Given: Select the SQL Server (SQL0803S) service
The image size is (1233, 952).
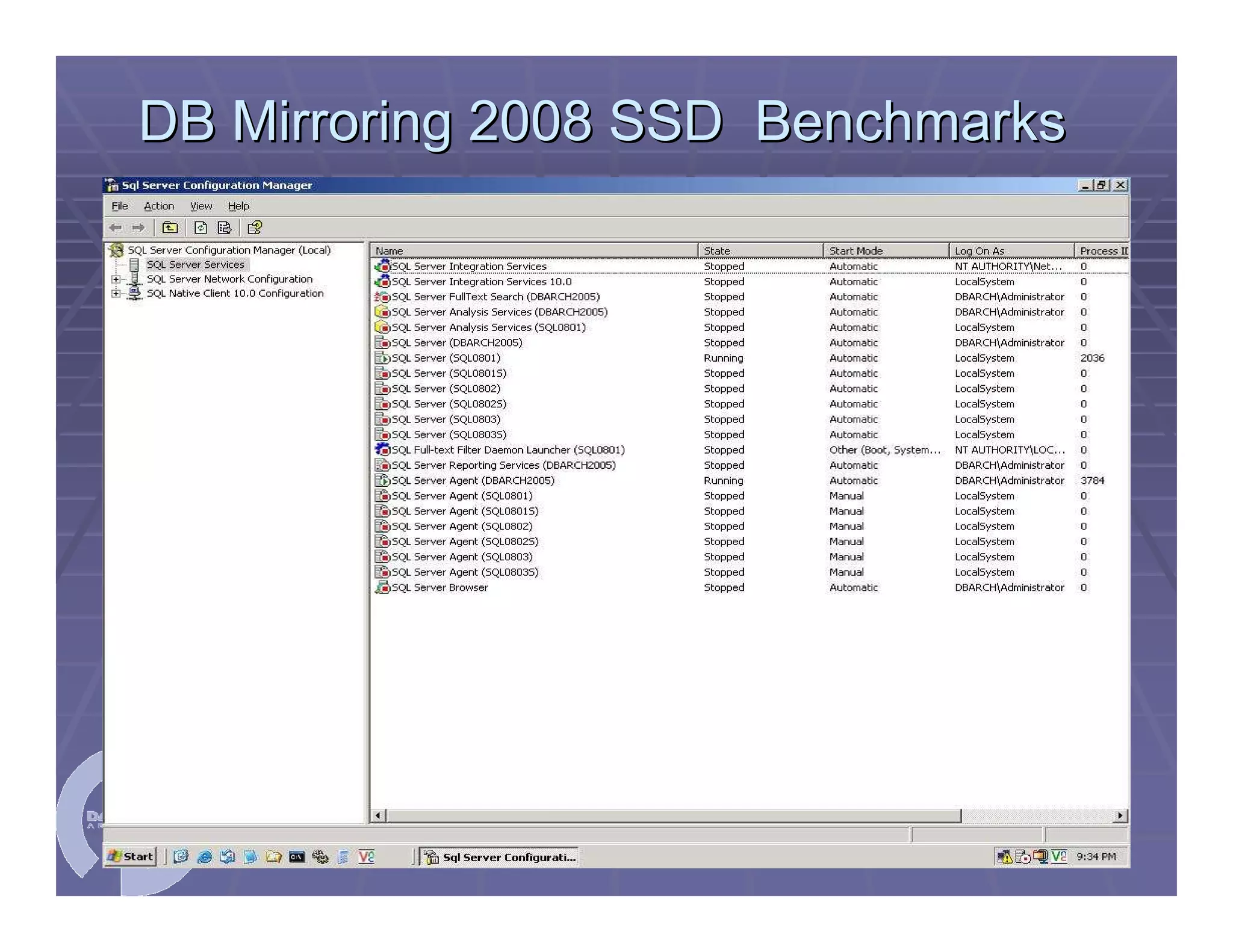Looking at the screenshot, I should tap(750, 434).
